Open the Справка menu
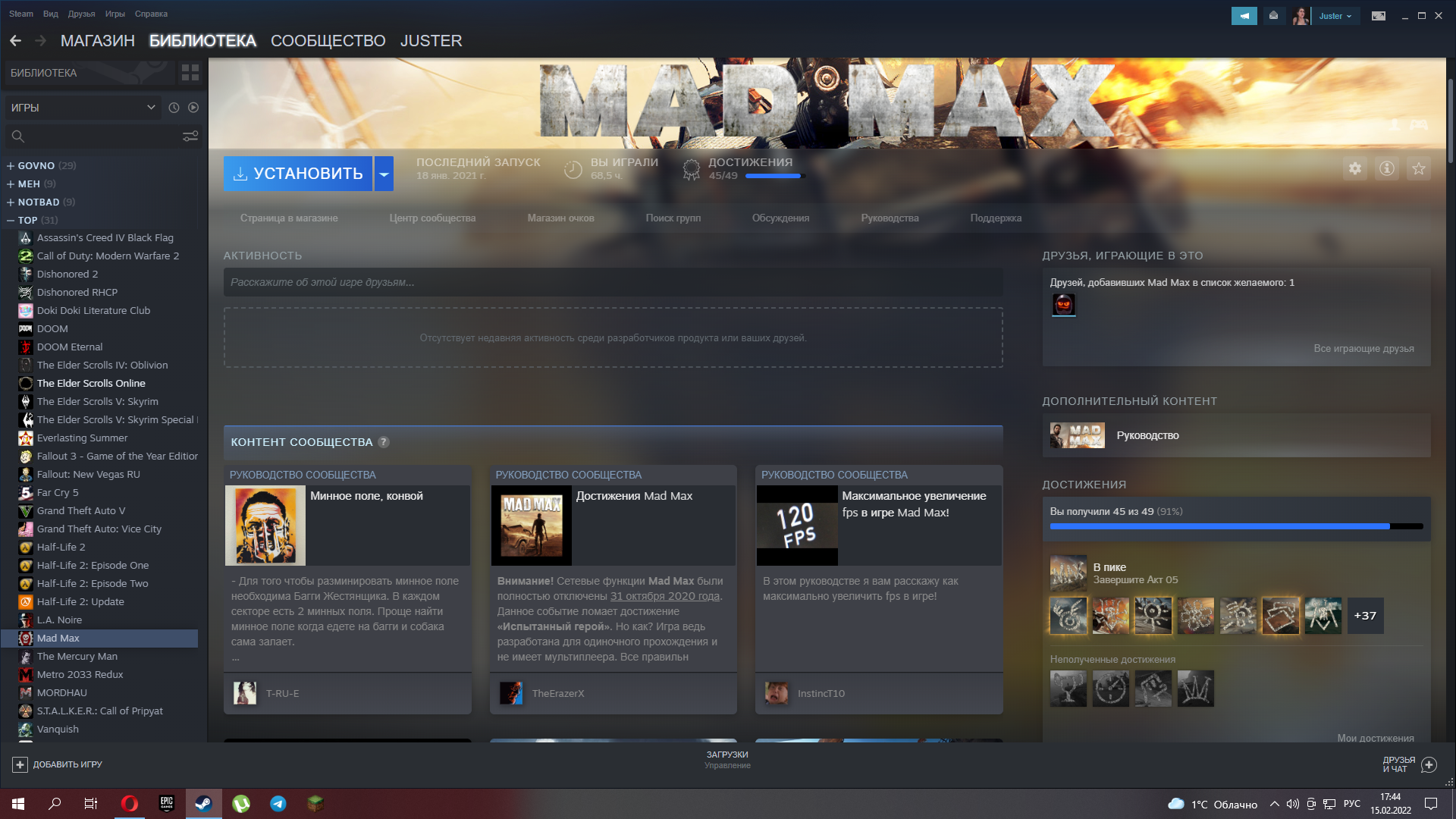The width and height of the screenshot is (1456, 819). click(151, 14)
